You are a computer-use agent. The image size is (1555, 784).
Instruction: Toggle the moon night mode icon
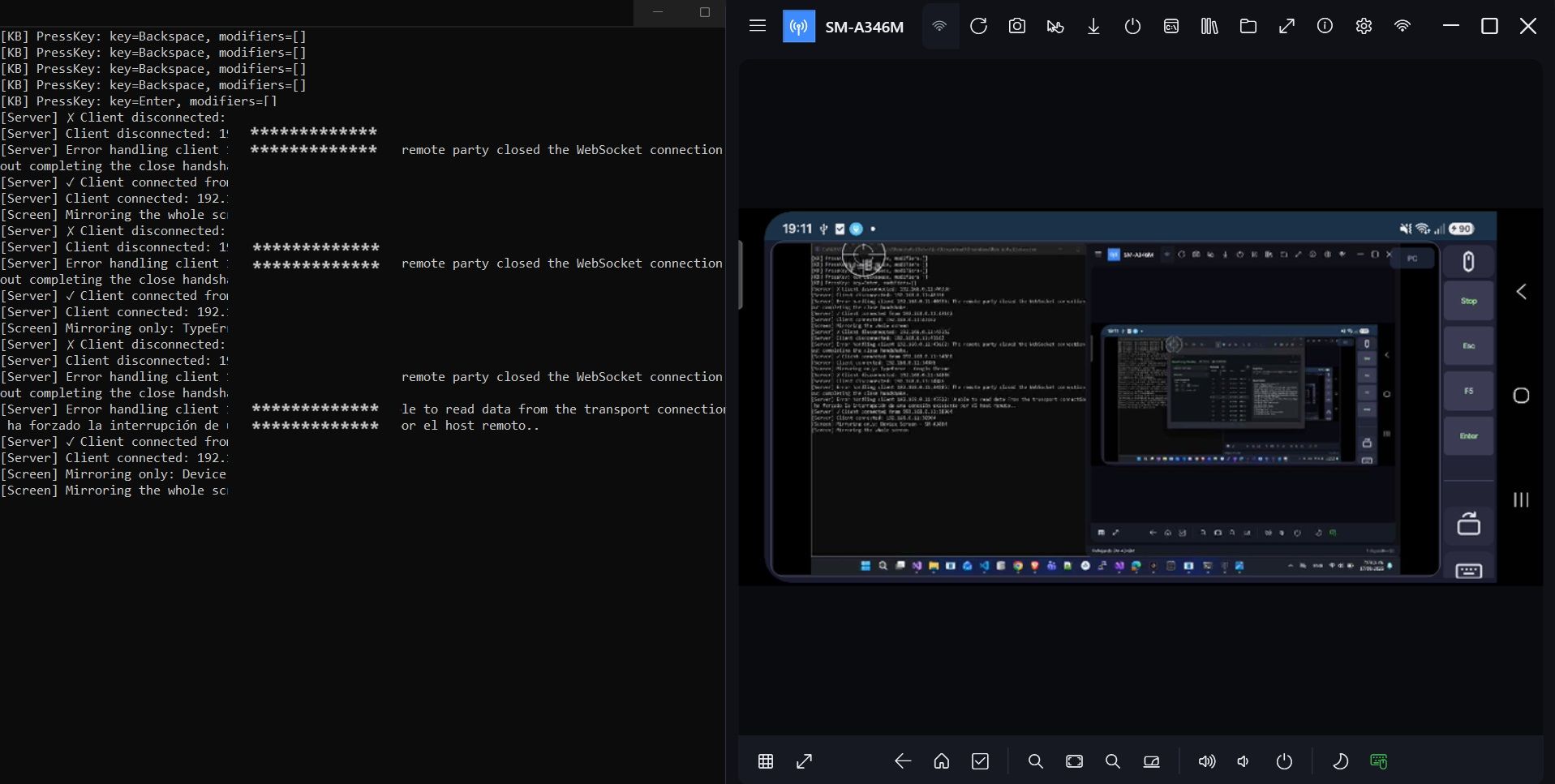1341,761
